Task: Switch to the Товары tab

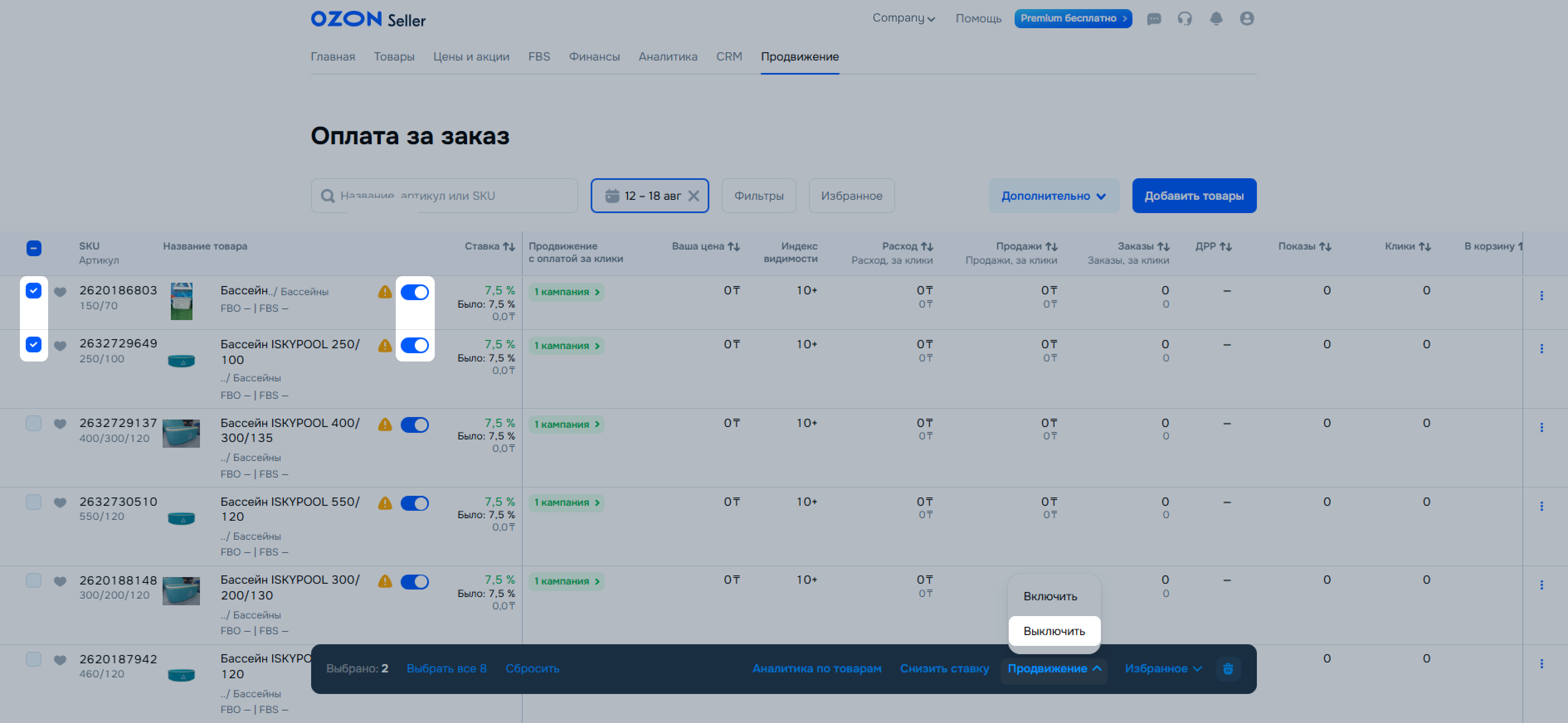Action: click(394, 56)
